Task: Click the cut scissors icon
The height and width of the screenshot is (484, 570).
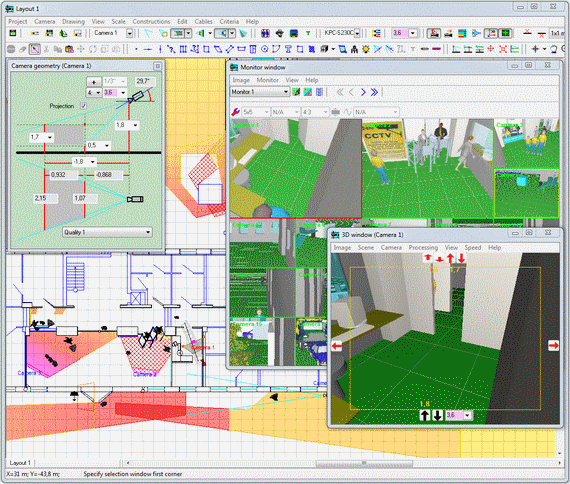Action: click(x=46, y=49)
